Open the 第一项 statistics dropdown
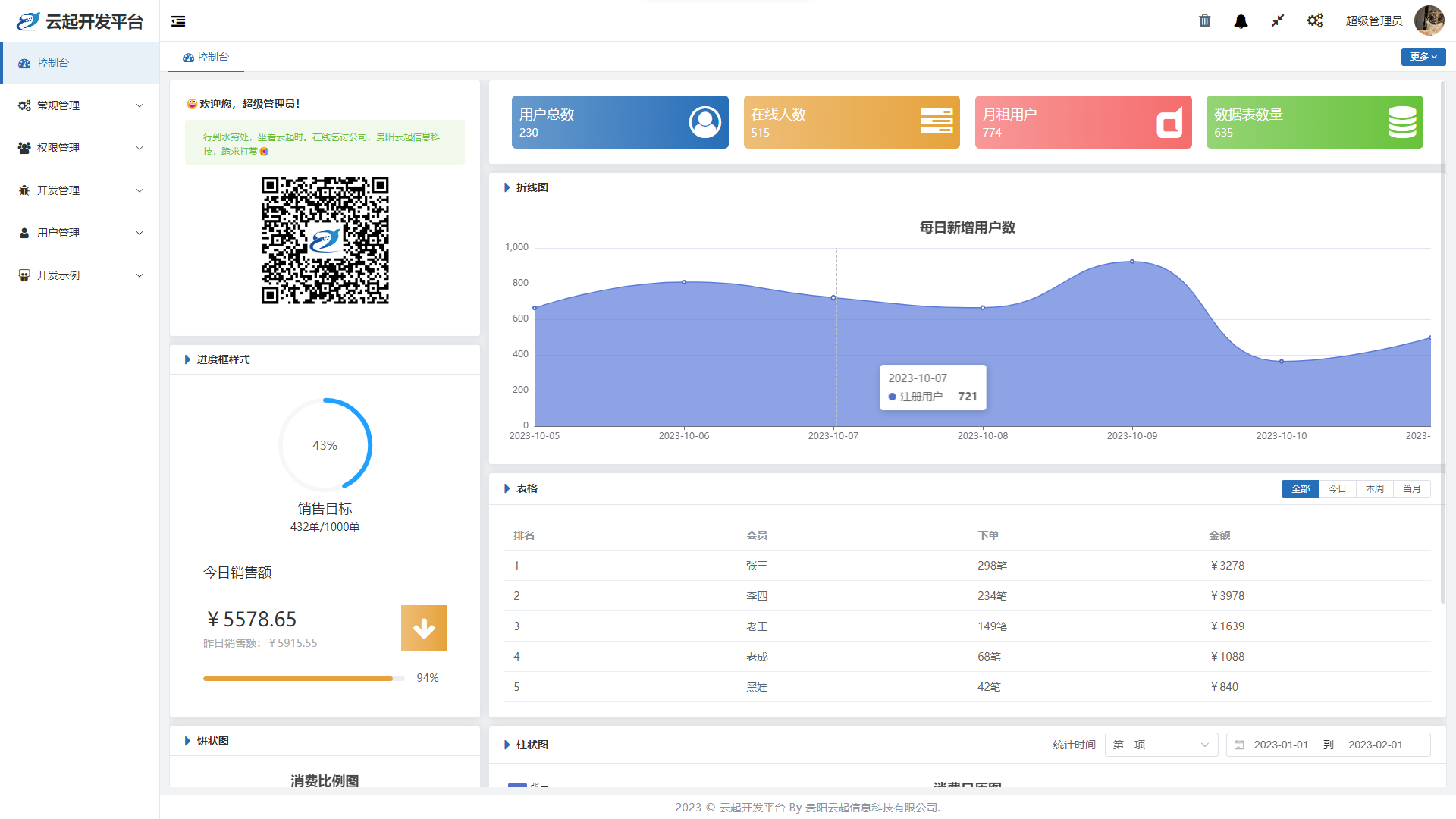Image resolution: width=1456 pixels, height=819 pixels. (x=1160, y=745)
